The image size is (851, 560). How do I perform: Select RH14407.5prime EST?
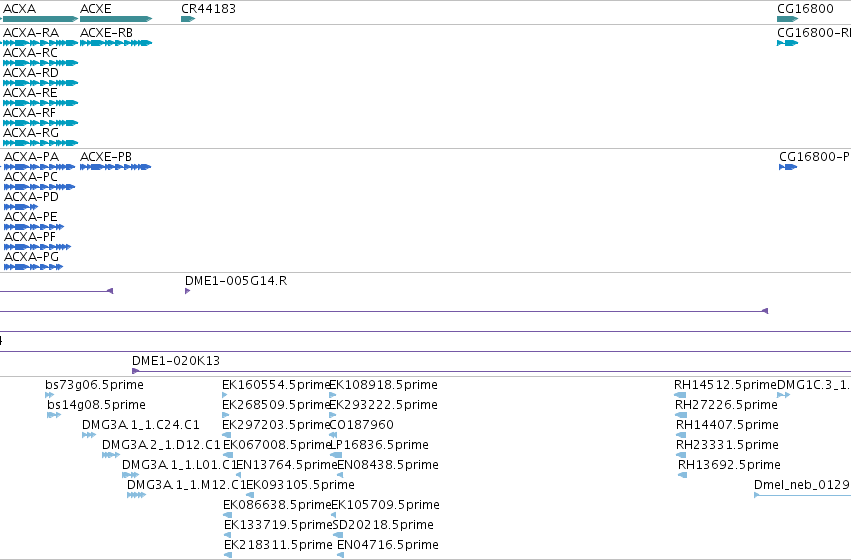click(681, 435)
